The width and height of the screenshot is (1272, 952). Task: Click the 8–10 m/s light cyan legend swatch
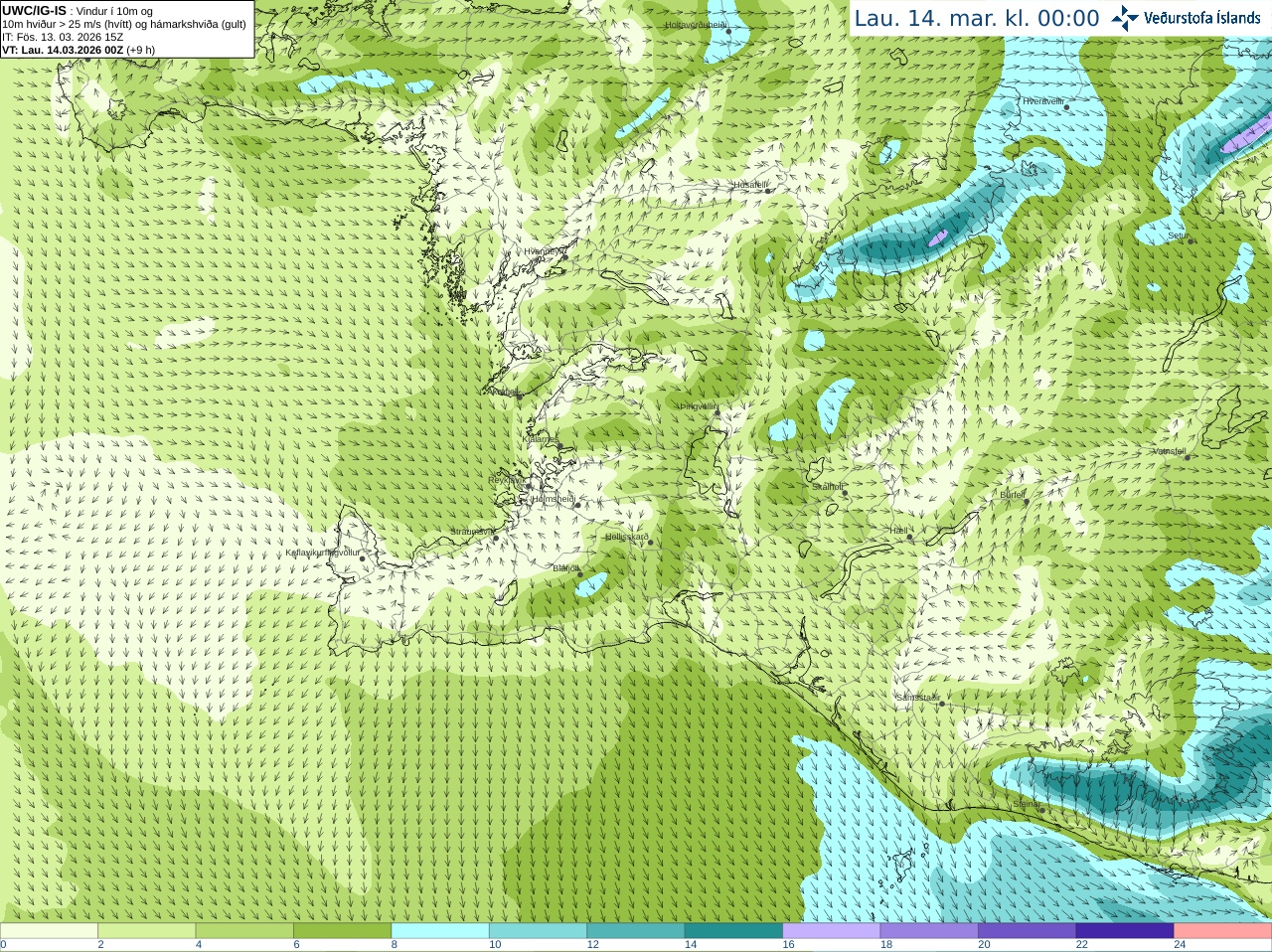[x=440, y=930]
